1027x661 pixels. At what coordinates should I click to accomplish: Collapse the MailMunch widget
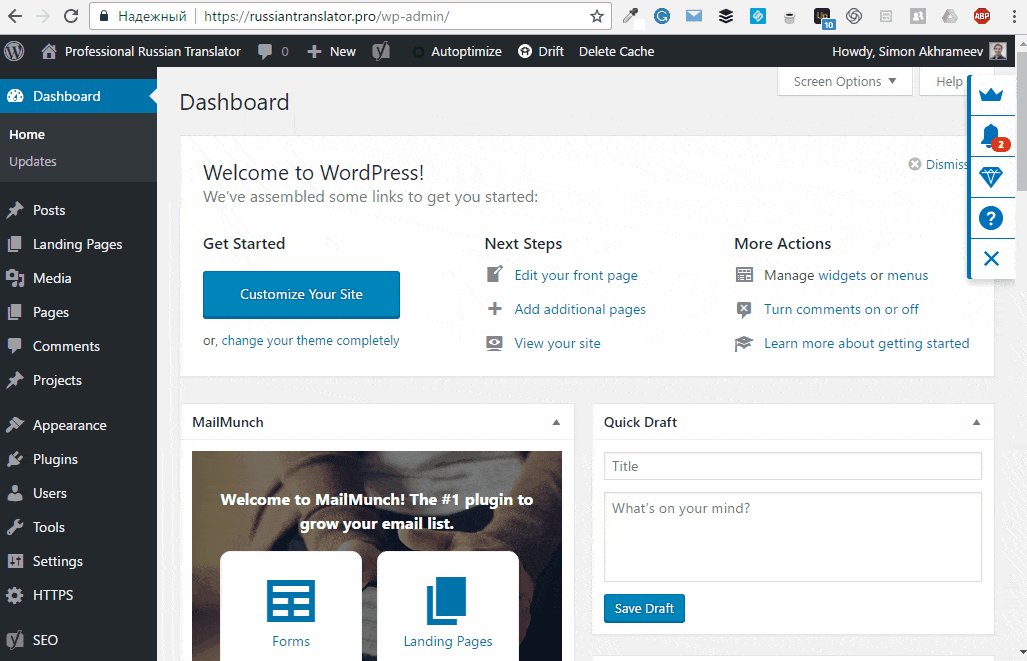click(x=556, y=423)
